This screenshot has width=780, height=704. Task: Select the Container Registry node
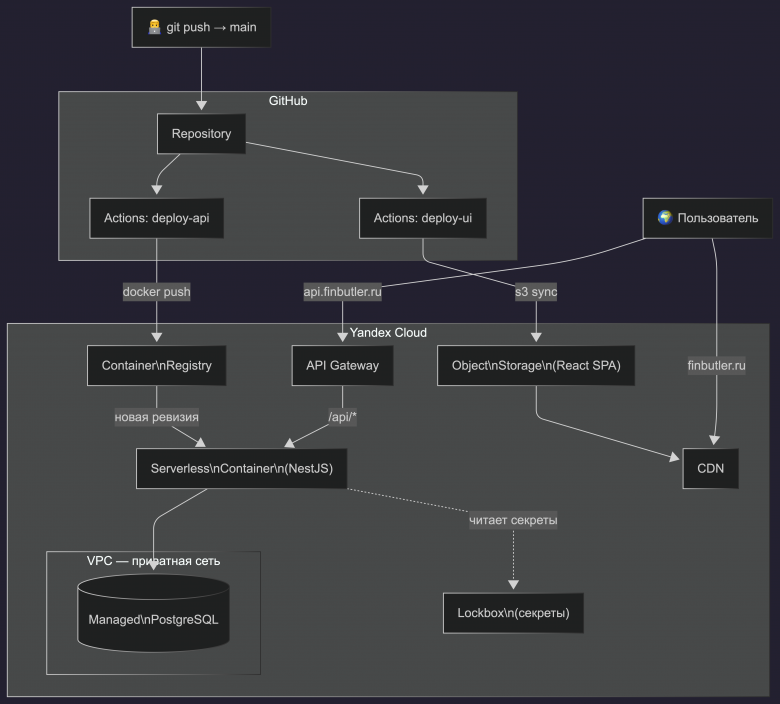(x=157, y=366)
